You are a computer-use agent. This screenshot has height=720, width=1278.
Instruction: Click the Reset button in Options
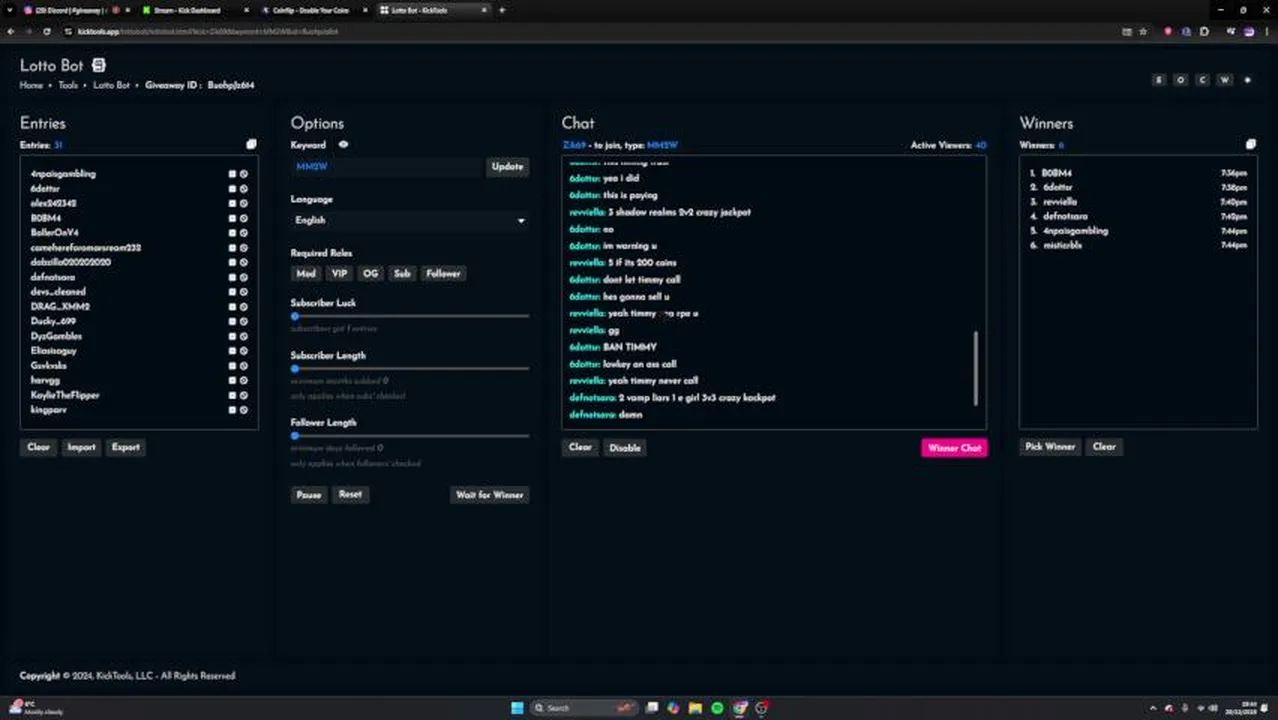coord(350,494)
